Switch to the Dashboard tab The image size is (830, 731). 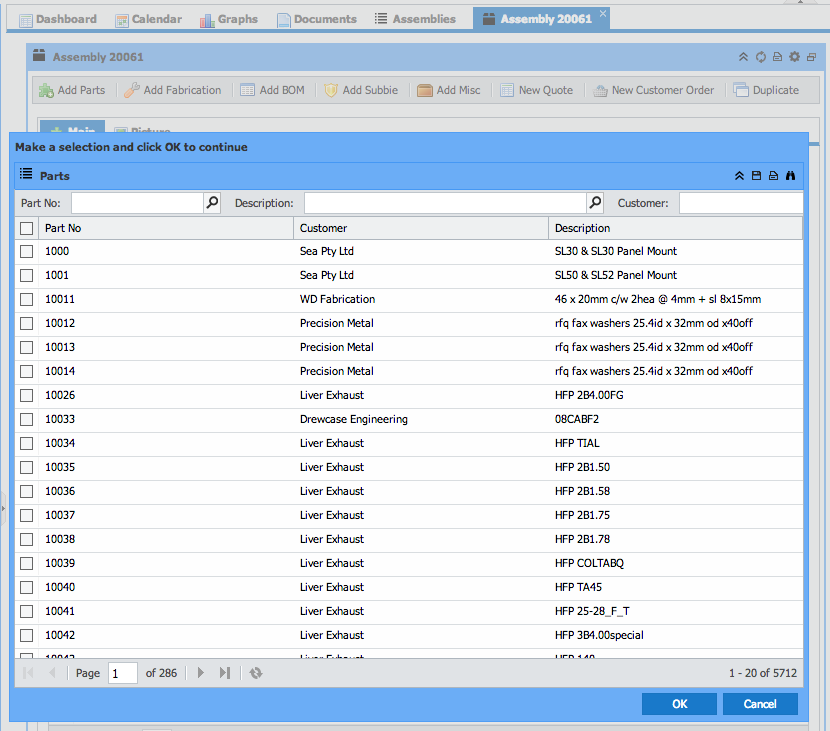point(58,20)
